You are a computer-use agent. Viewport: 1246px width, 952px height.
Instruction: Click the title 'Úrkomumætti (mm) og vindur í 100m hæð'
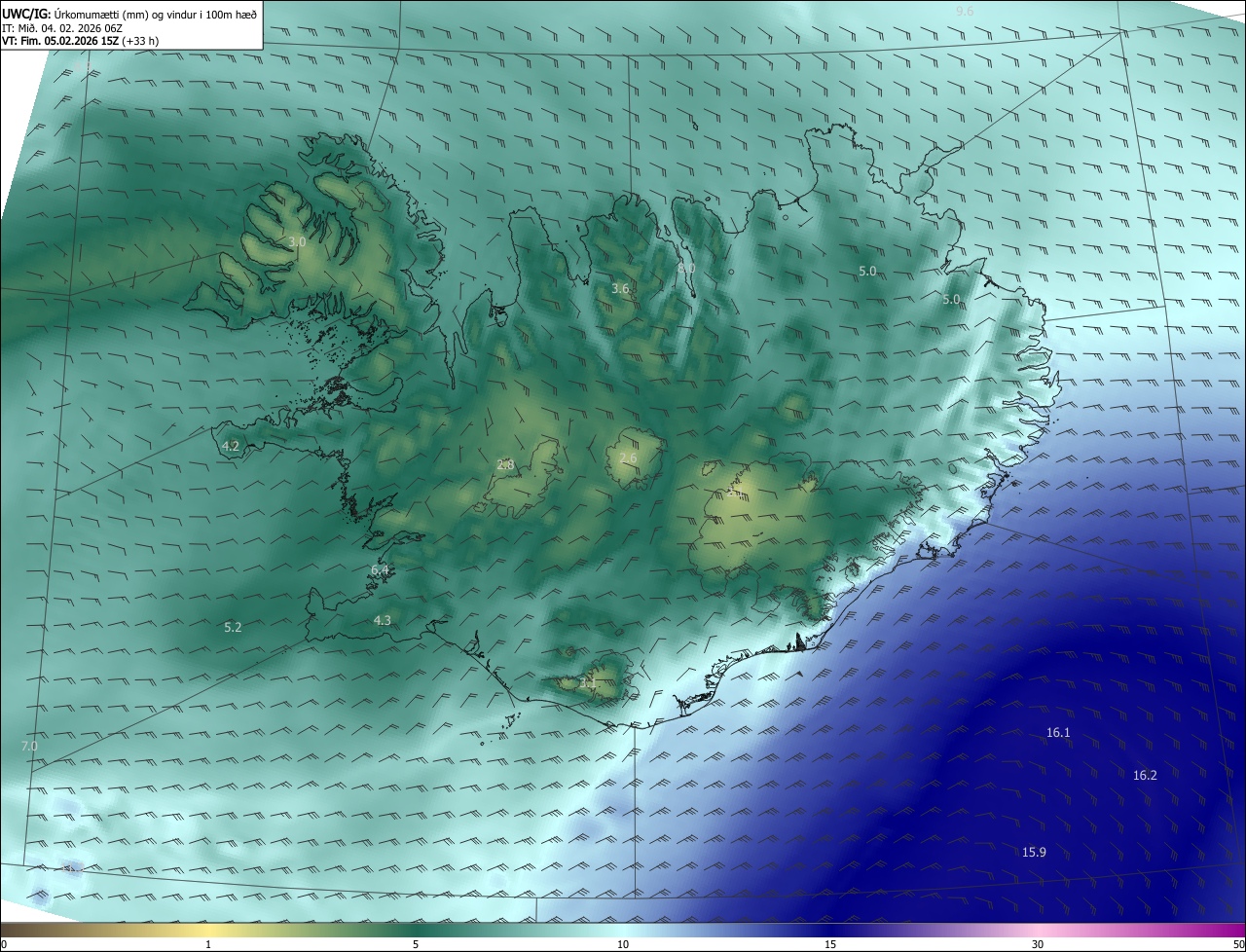coord(155,15)
